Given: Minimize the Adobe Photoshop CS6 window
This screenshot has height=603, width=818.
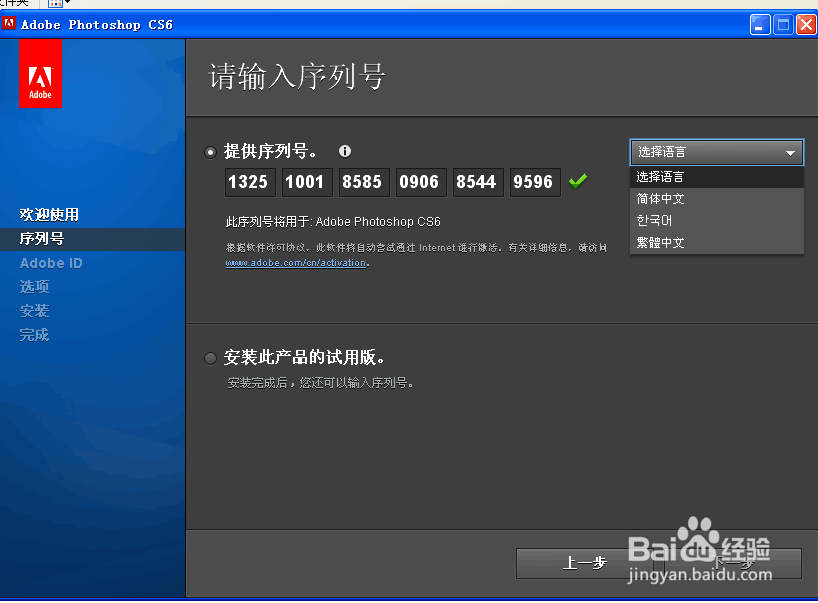Looking at the screenshot, I should pos(760,25).
